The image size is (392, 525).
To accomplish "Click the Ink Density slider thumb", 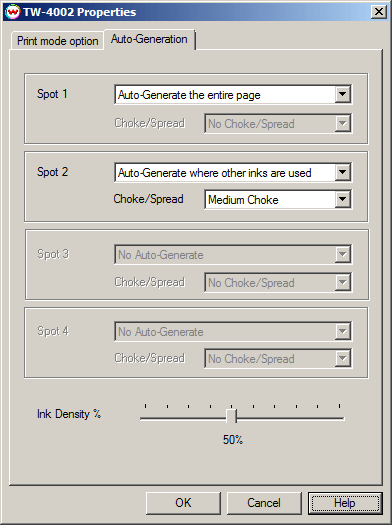I will tap(231, 416).
